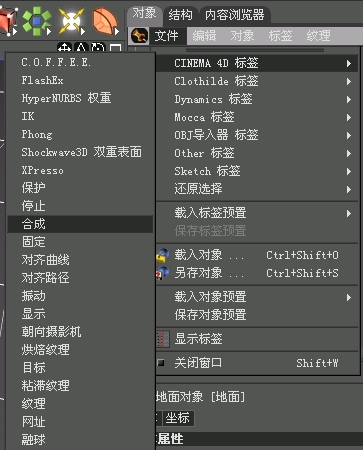The width and height of the screenshot is (363, 450).
Task: Click the viewport move arrows icon
Action: tap(64, 48)
